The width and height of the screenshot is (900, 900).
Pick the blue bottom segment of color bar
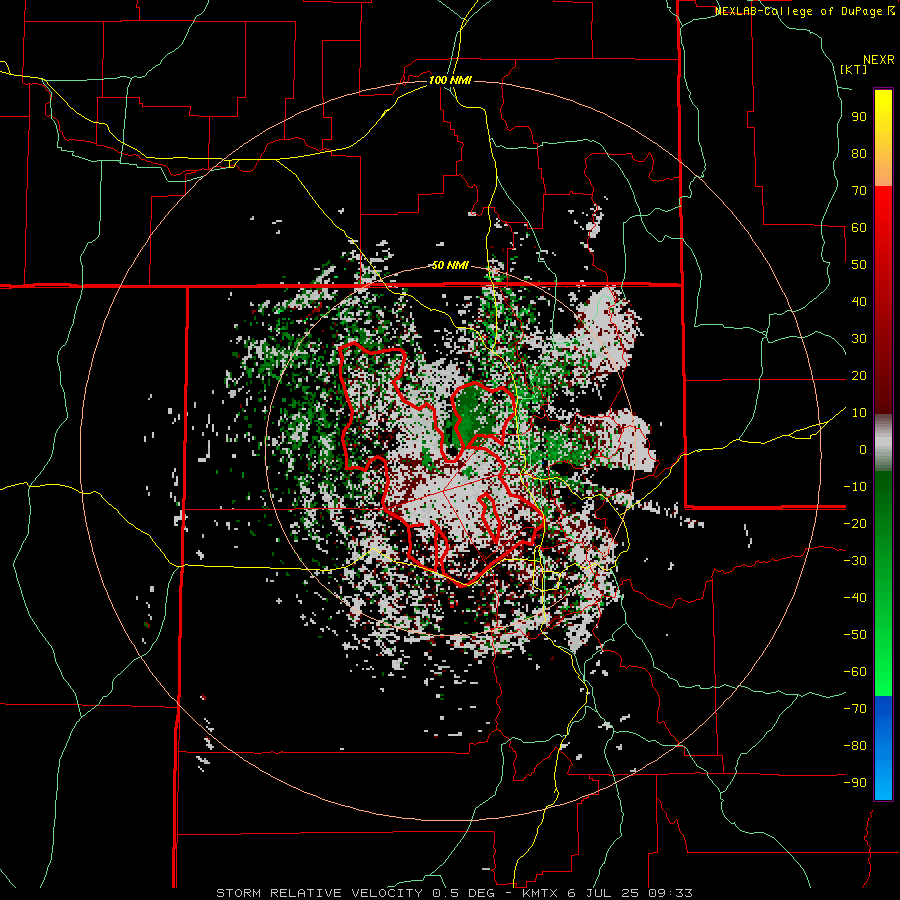(883, 747)
